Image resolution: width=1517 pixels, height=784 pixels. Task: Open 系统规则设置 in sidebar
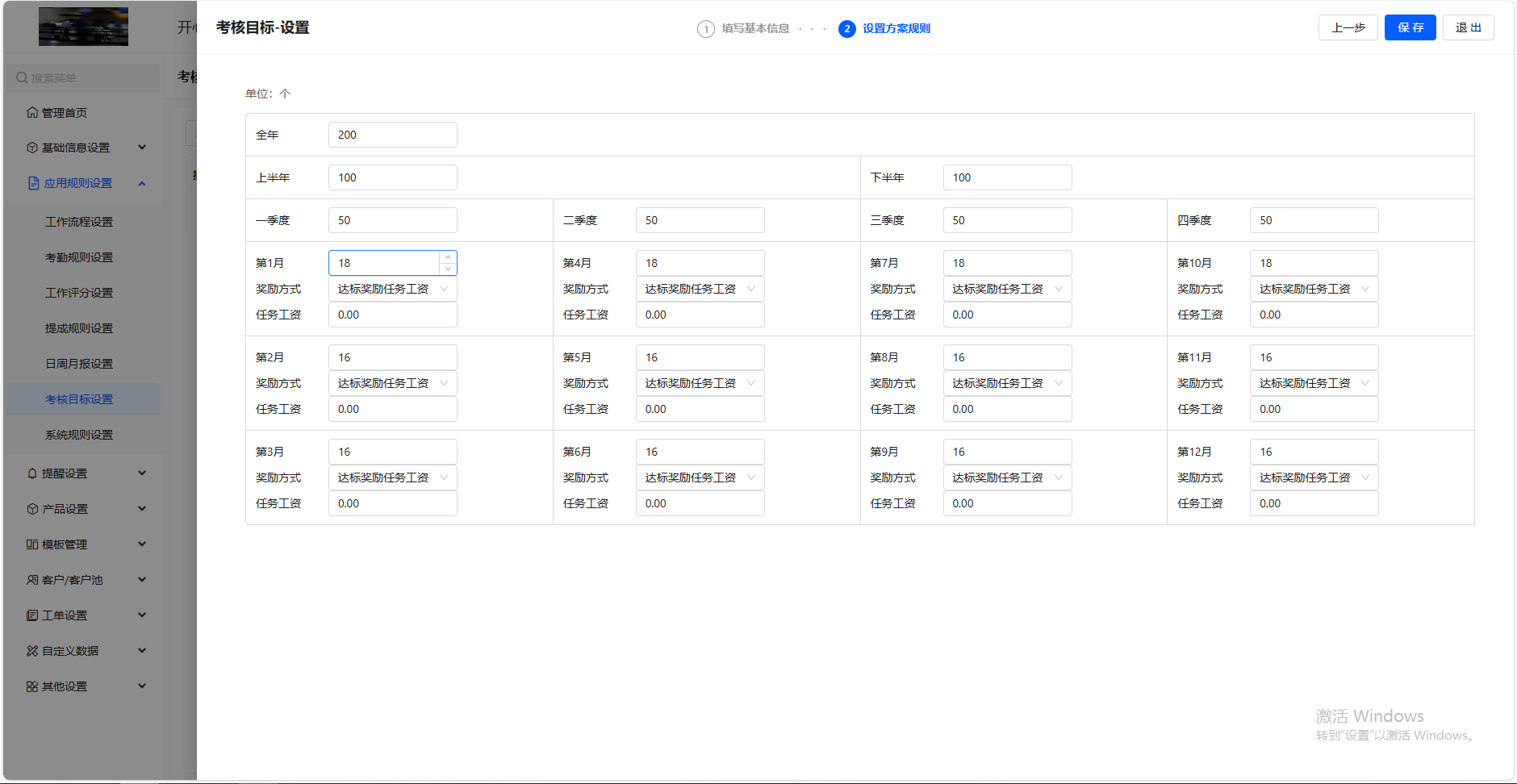(79, 435)
